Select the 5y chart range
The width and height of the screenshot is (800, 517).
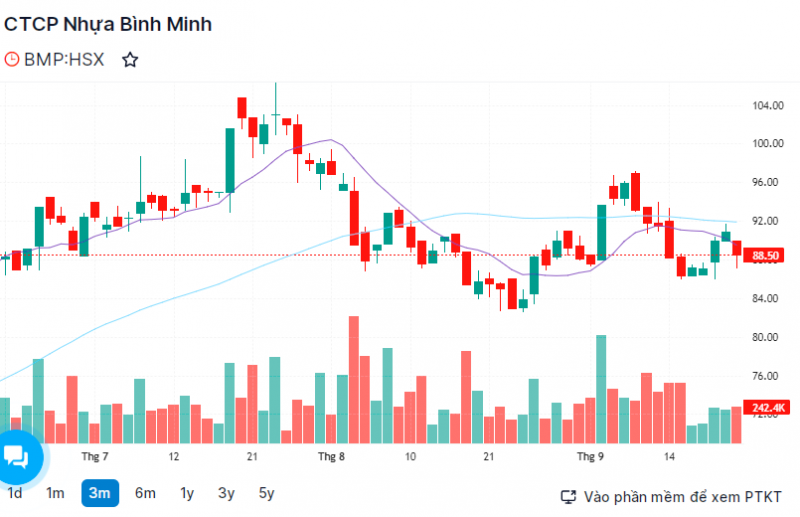click(x=266, y=493)
